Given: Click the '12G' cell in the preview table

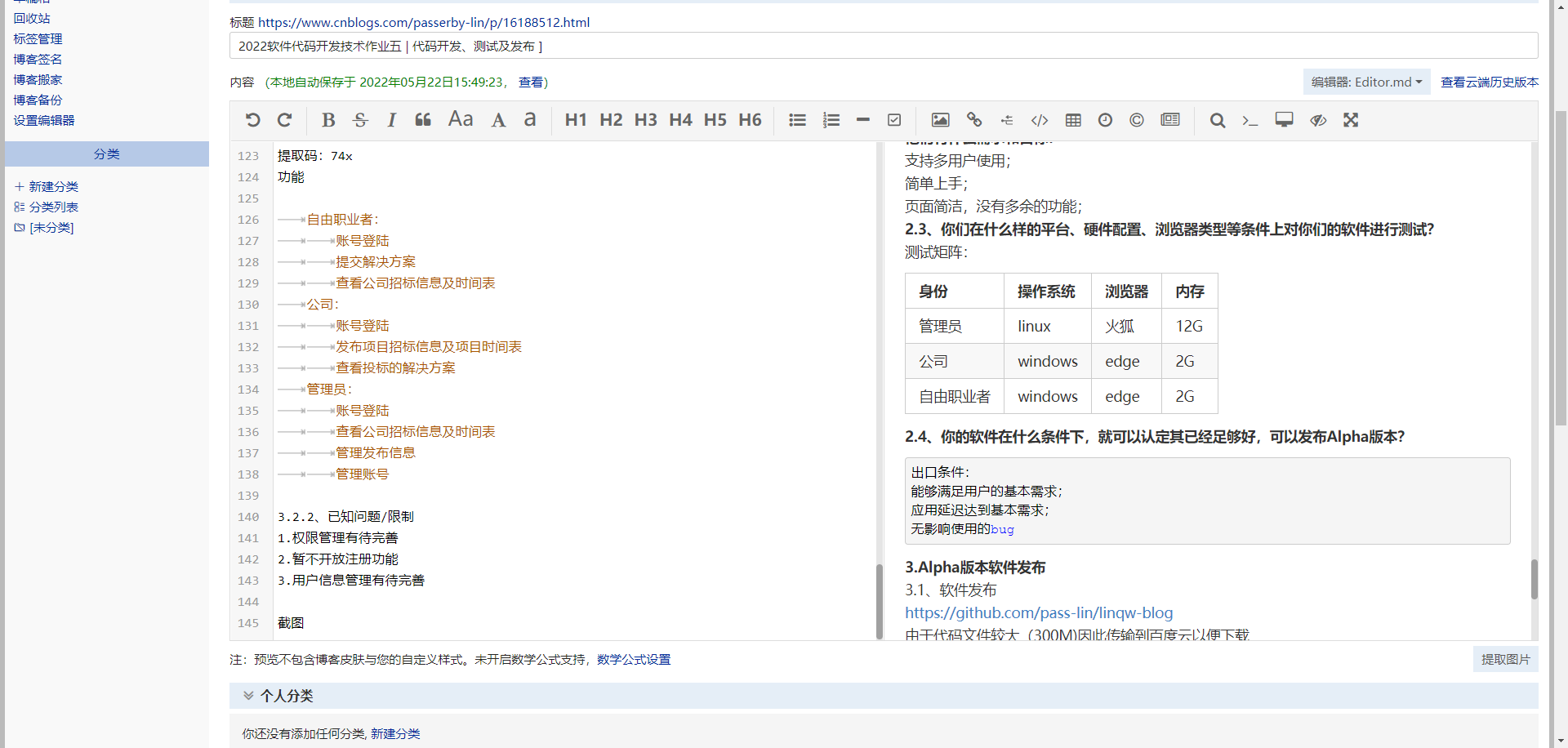Looking at the screenshot, I should click(1189, 326).
